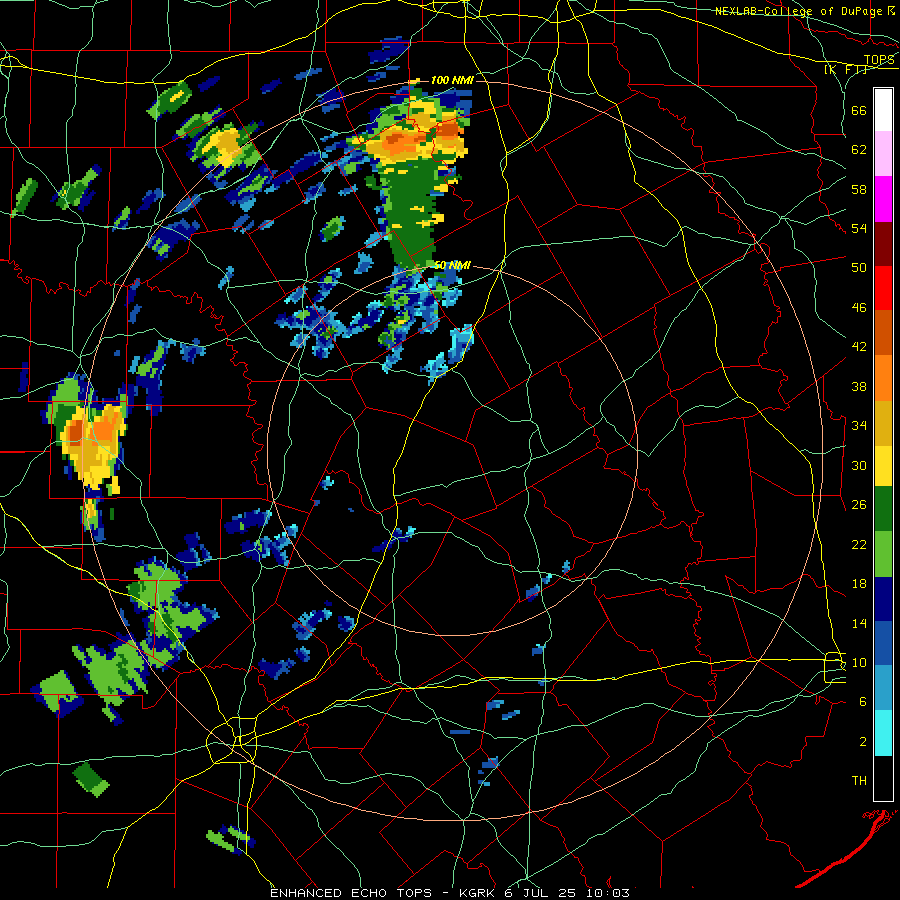
Task: Click legend value 6
Action: (x=863, y=702)
